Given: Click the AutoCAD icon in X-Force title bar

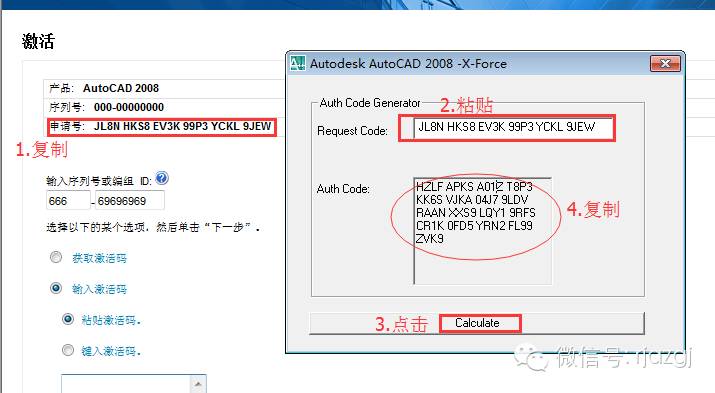Looking at the screenshot, I should (x=298, y=63).
